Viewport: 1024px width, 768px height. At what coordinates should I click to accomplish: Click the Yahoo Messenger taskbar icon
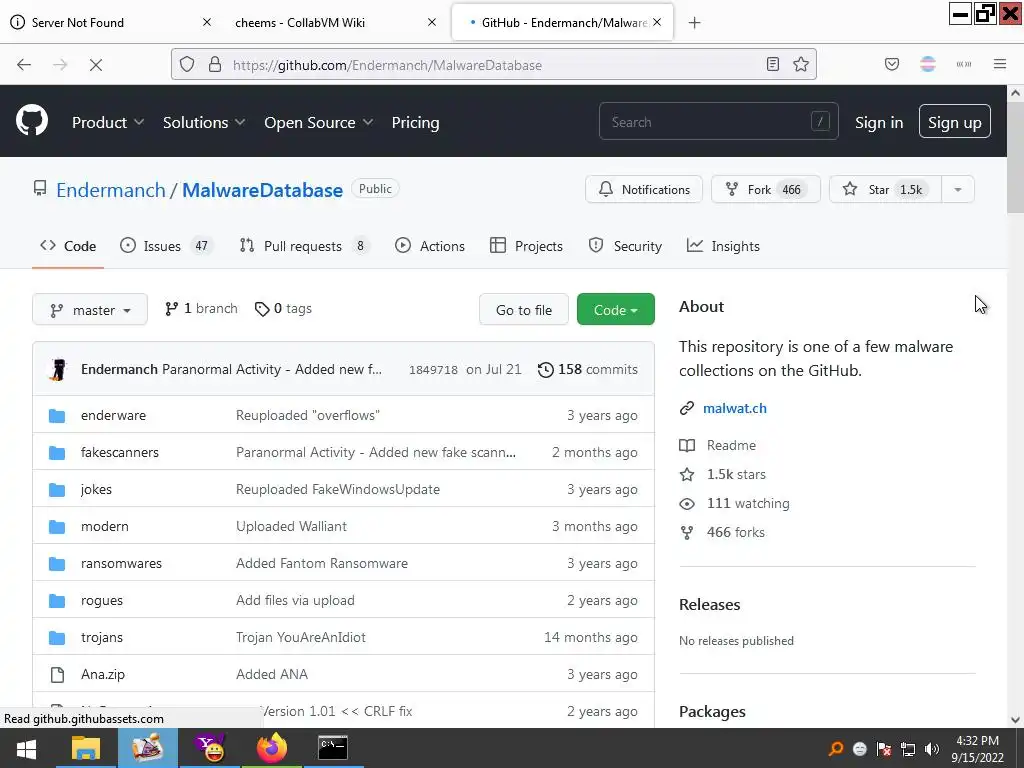coord(210,748)
